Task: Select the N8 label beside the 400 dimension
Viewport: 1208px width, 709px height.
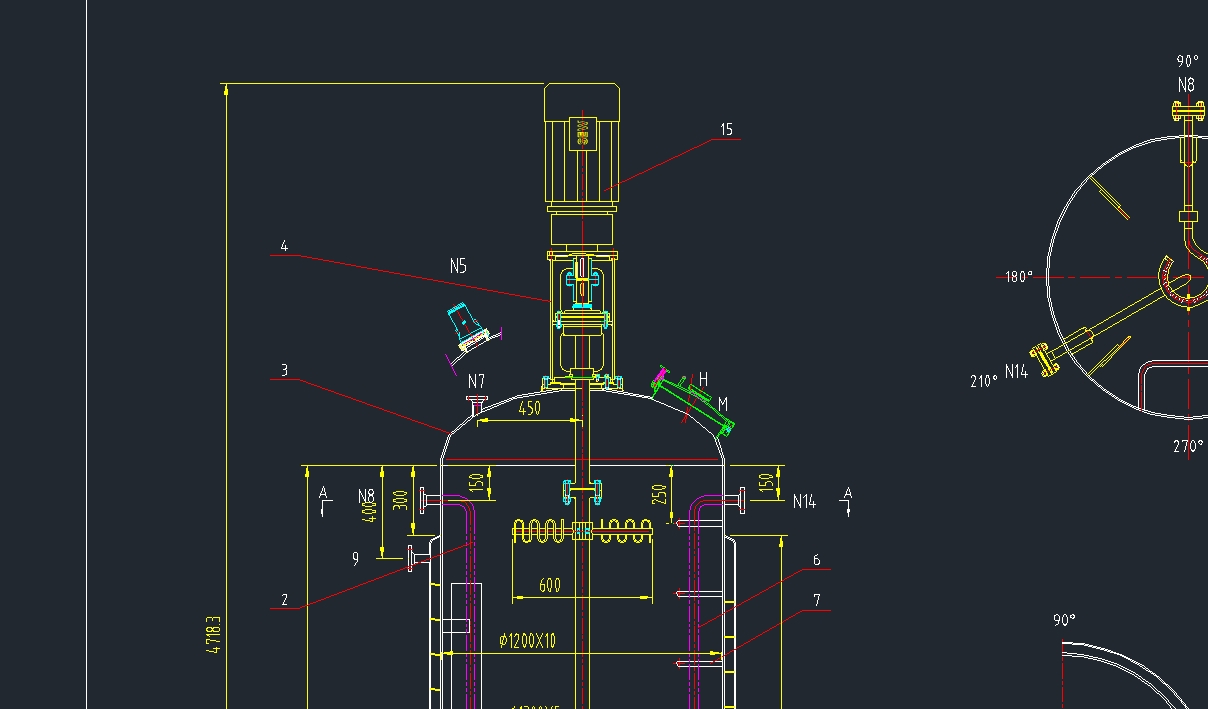Action: (x=366, y=496)
